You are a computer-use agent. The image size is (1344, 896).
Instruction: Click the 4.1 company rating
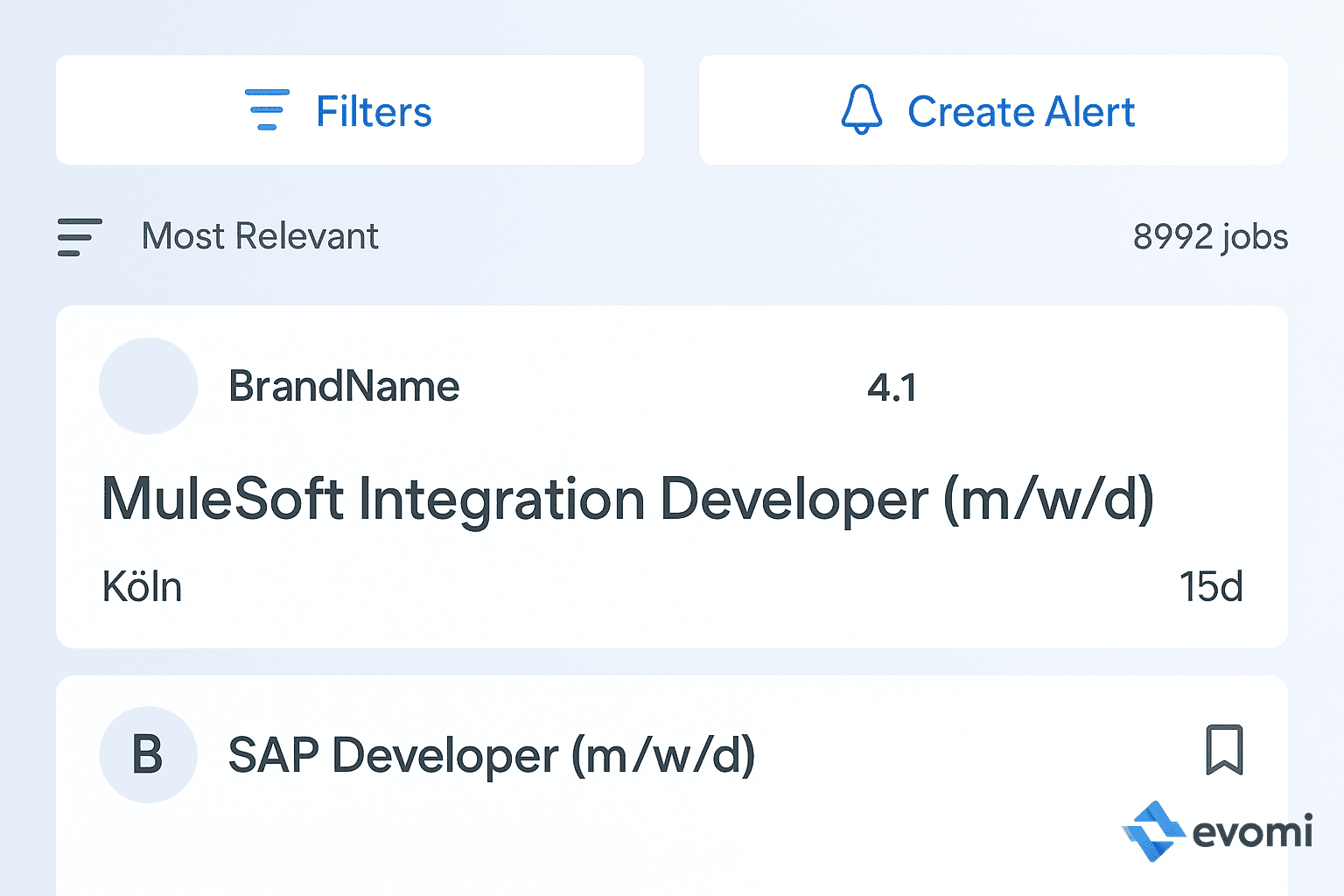pyautogui.click(x=892, y=388)
